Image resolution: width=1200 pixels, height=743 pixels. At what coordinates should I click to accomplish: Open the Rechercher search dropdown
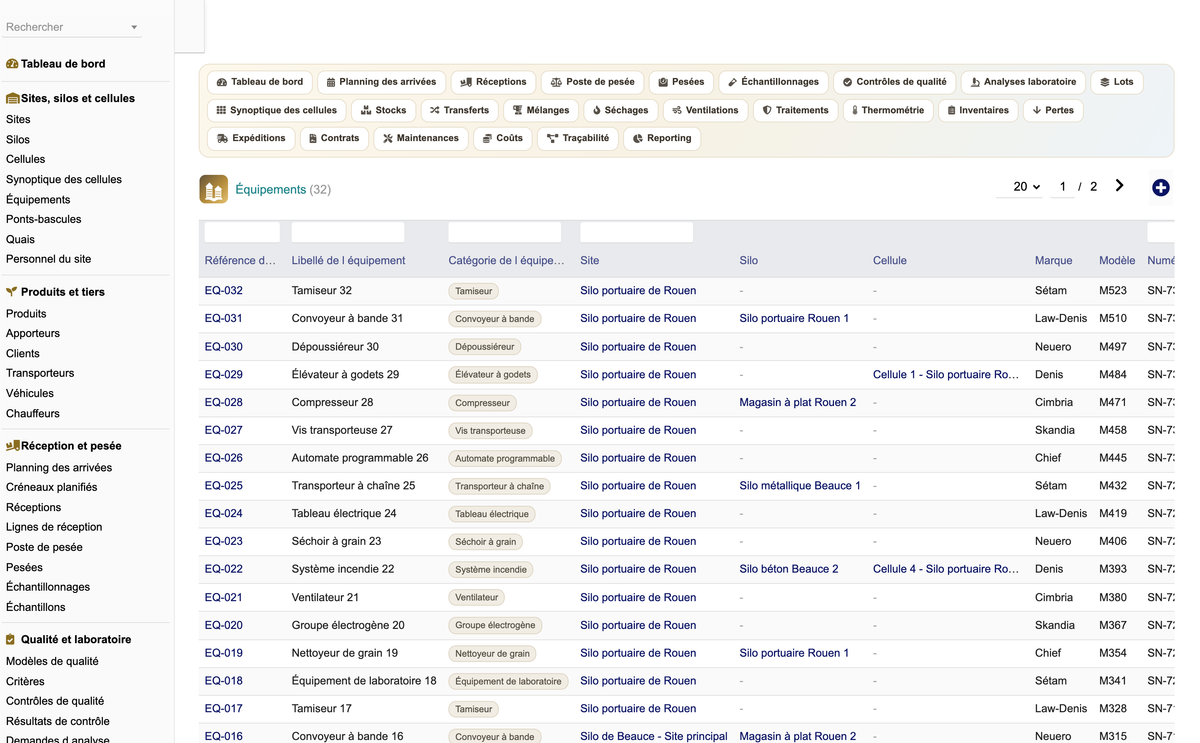point(72,27)
